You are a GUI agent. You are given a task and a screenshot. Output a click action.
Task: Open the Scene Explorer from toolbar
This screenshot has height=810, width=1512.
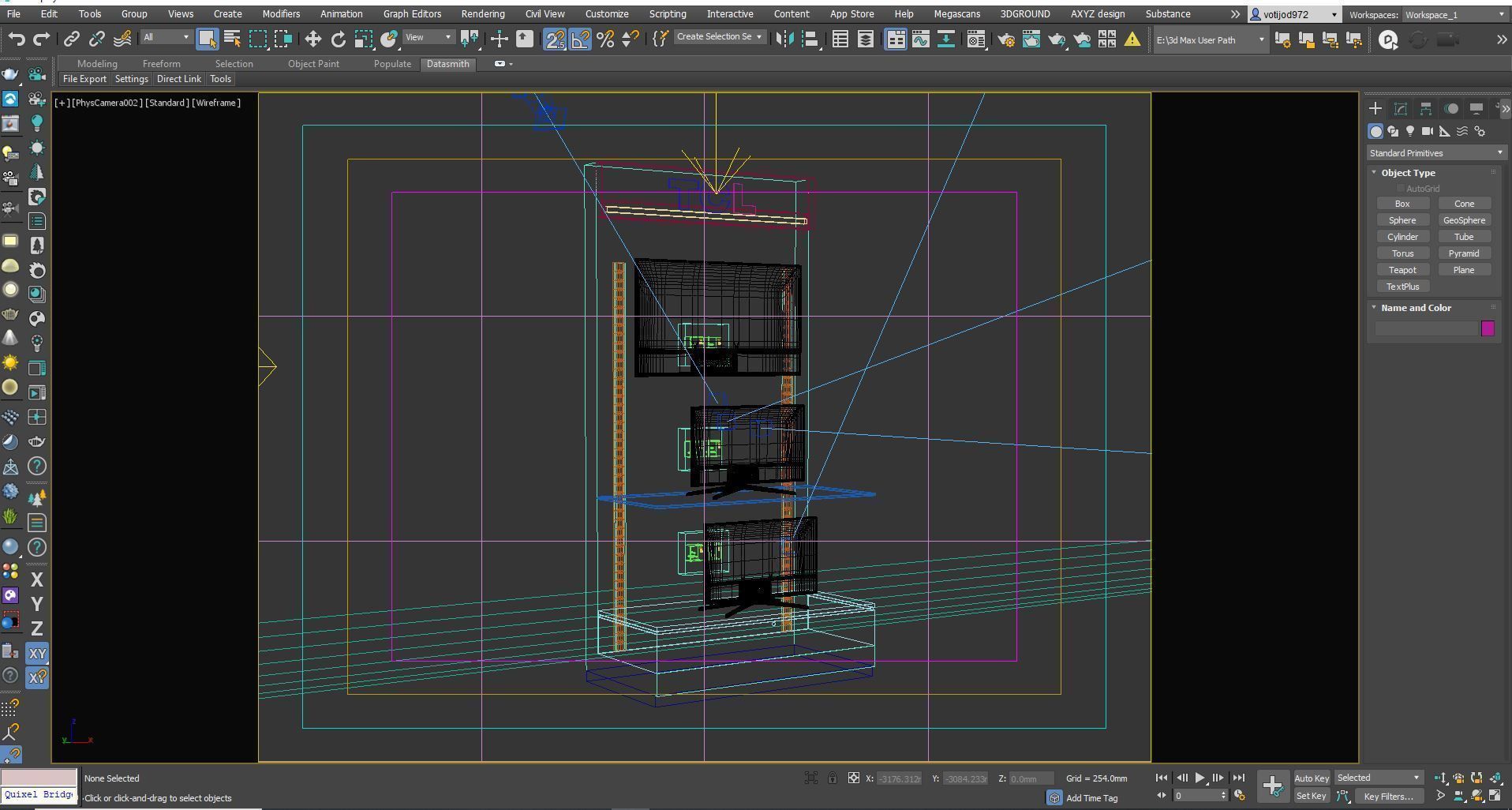click(840, 39)
